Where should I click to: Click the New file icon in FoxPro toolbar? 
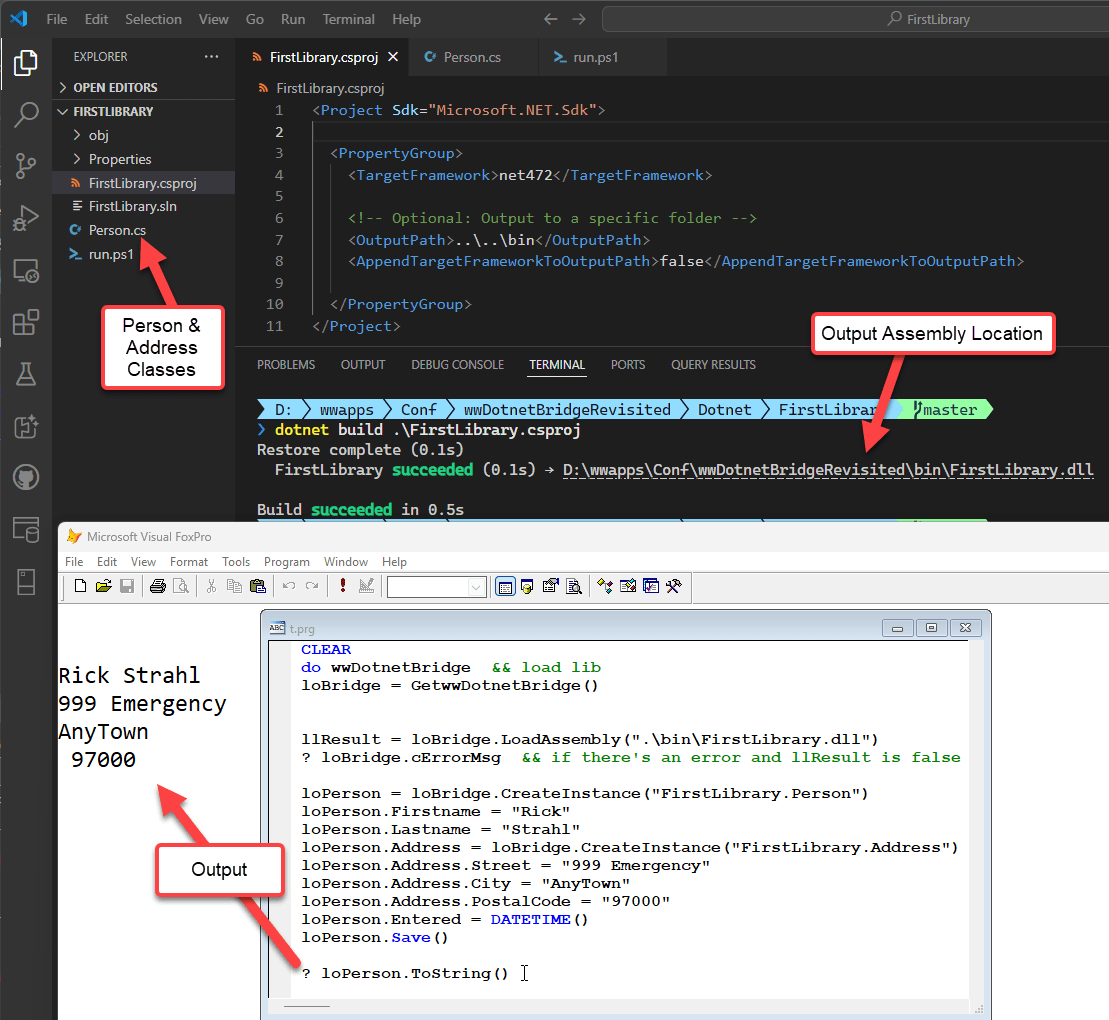(x=80, y=587)
